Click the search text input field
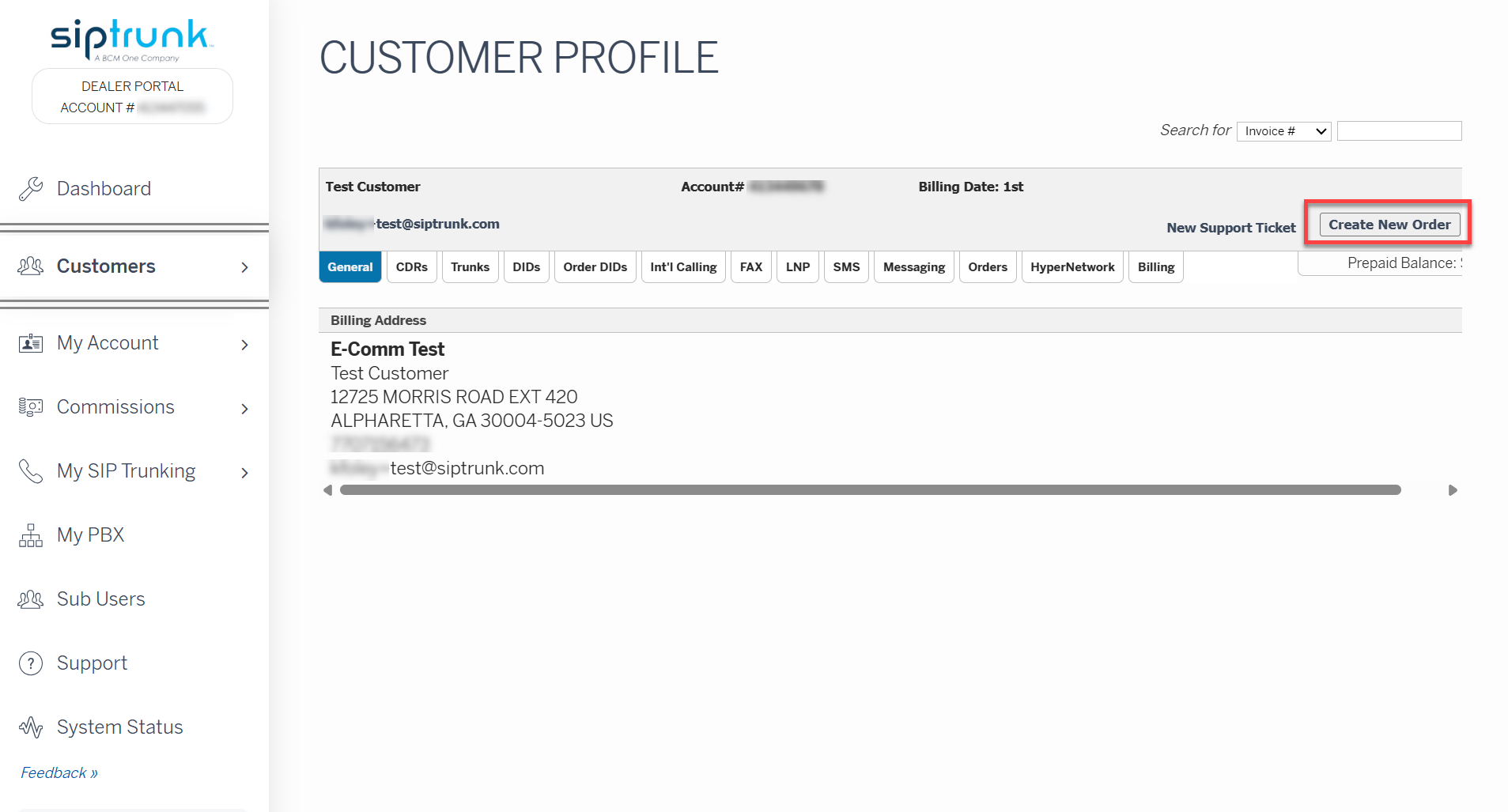Viewport: 1508px width, 812px height. click(1400, 131)
